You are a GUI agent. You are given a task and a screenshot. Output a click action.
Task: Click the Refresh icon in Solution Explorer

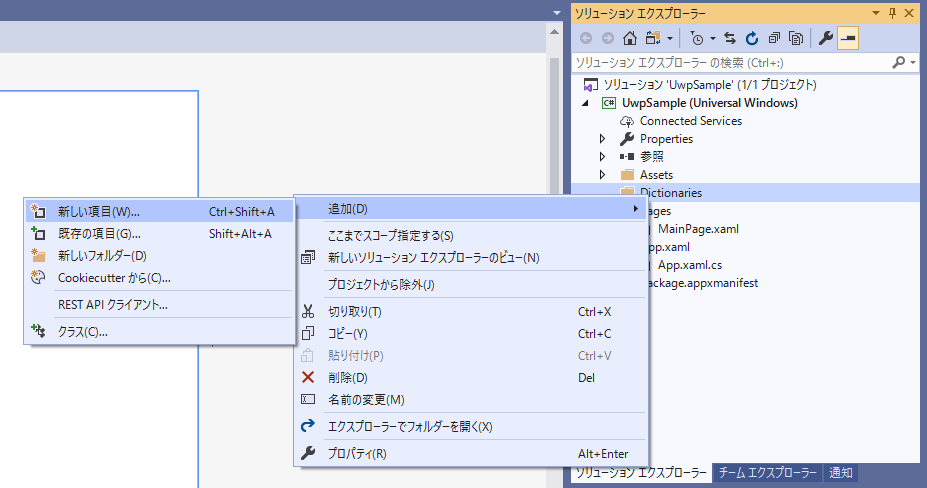pos(751,38)
